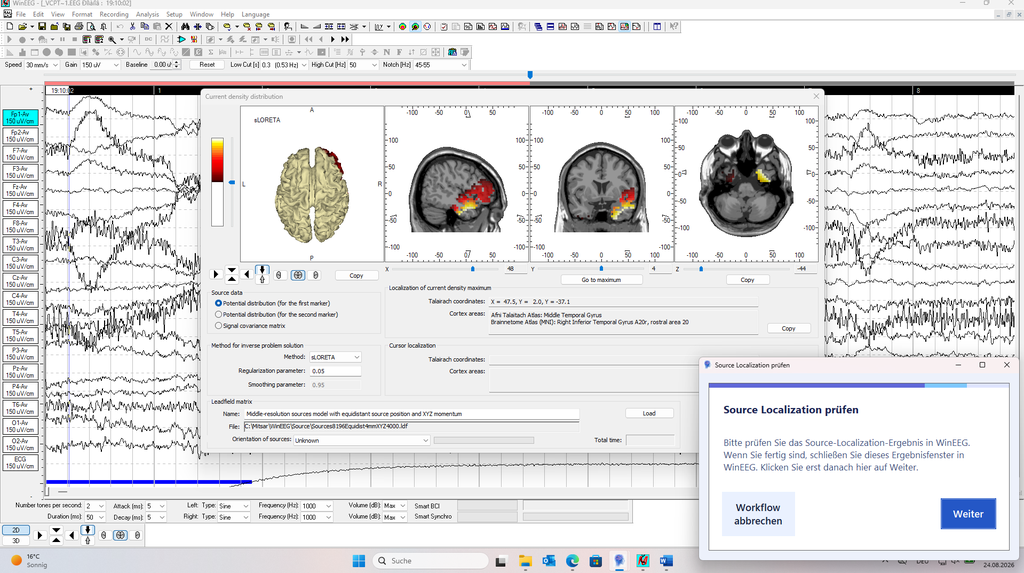
Task: Click the bold N toolbar icon
Action: click(387, 52)
